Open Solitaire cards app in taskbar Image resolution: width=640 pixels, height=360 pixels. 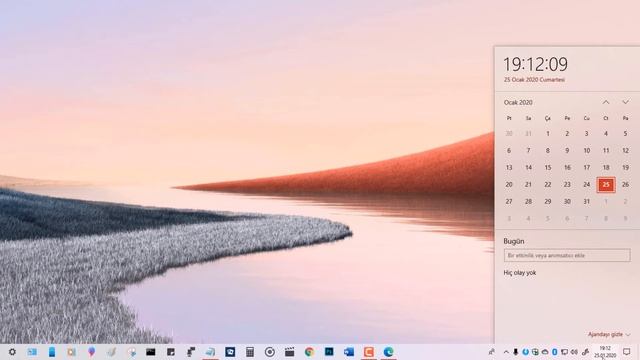[x=230, y=352]
